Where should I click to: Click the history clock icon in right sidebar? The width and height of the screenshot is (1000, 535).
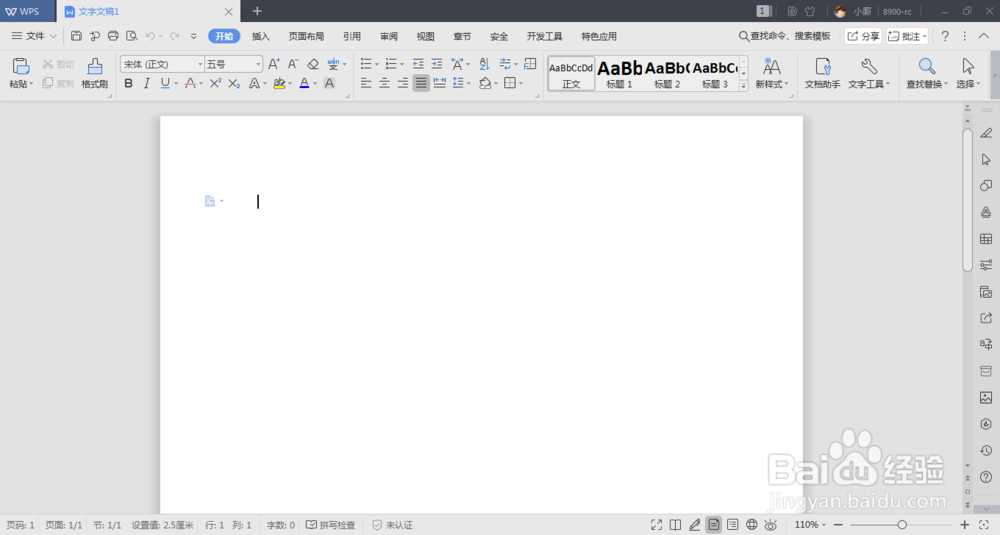[x=986, y=450]
